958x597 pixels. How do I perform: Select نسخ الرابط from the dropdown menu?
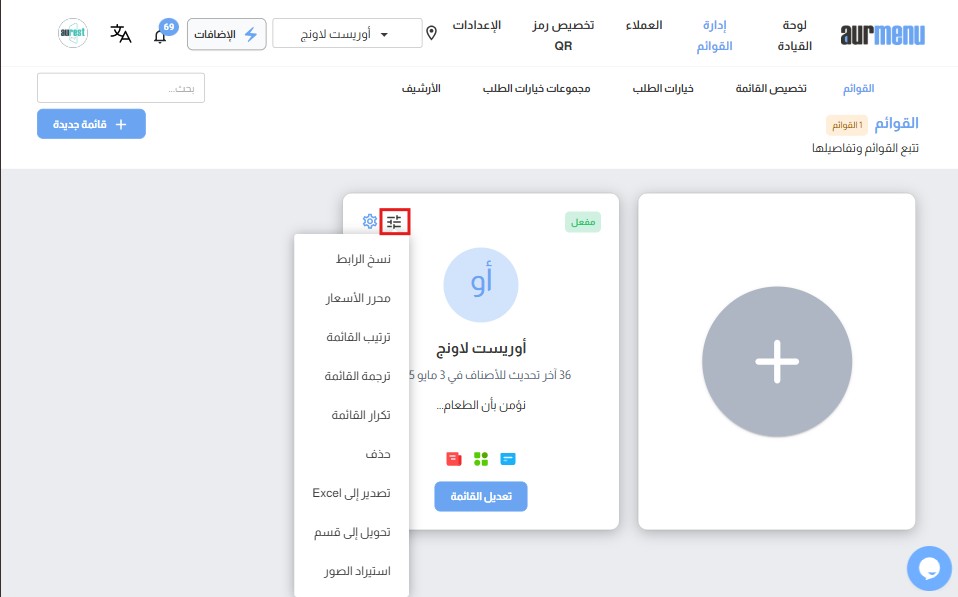pyautogui.click(x=362, y=259)
